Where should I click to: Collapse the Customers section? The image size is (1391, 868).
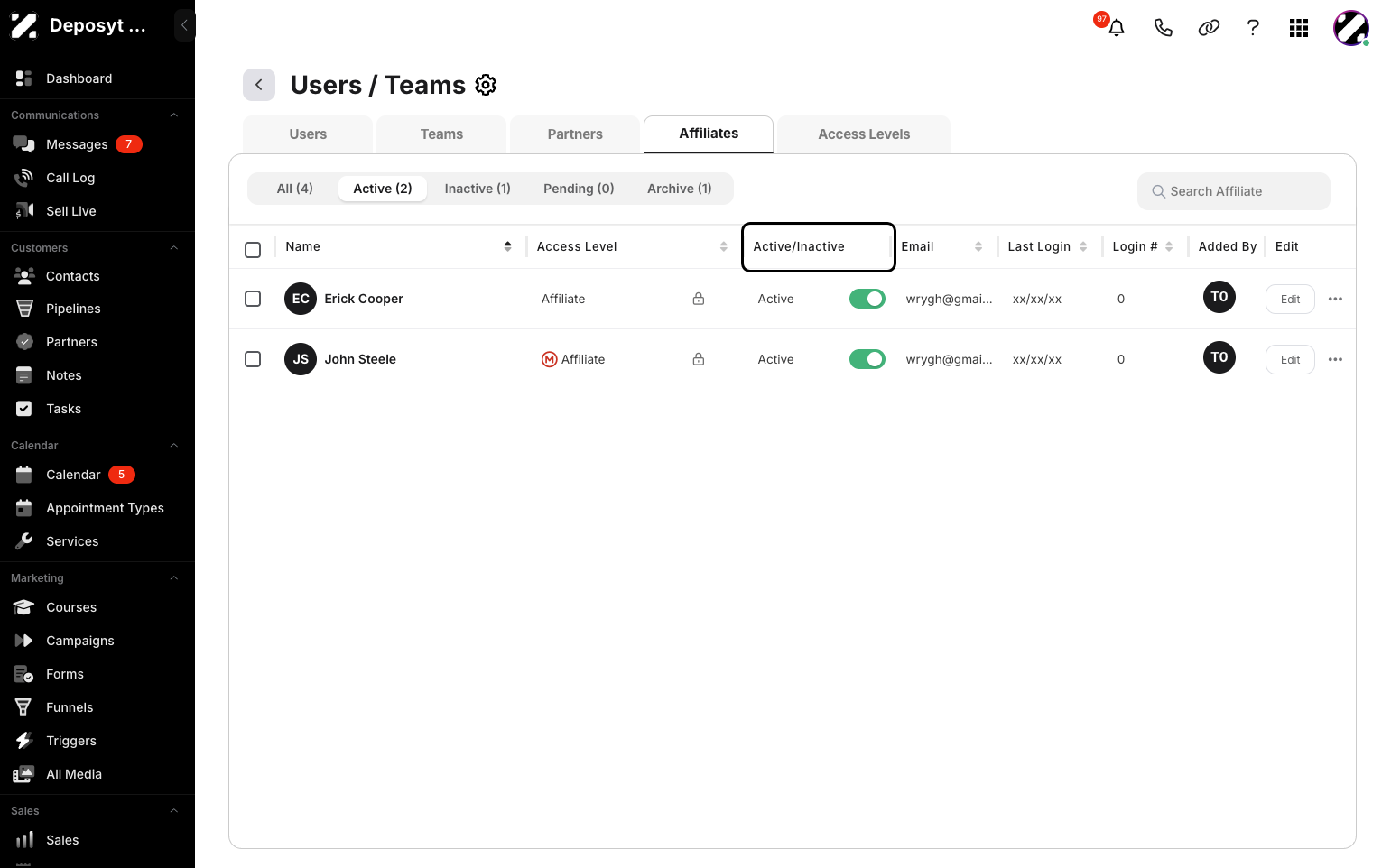174,248
